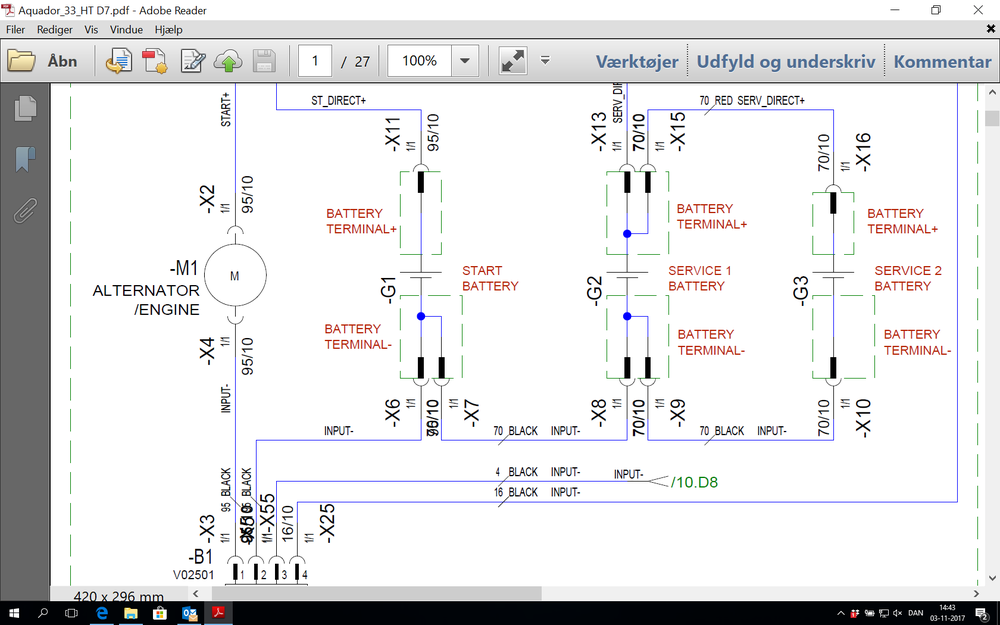Click the SERVICE 2 BATTERY label
Viewport: 1000px width, 625px height.
908,278
